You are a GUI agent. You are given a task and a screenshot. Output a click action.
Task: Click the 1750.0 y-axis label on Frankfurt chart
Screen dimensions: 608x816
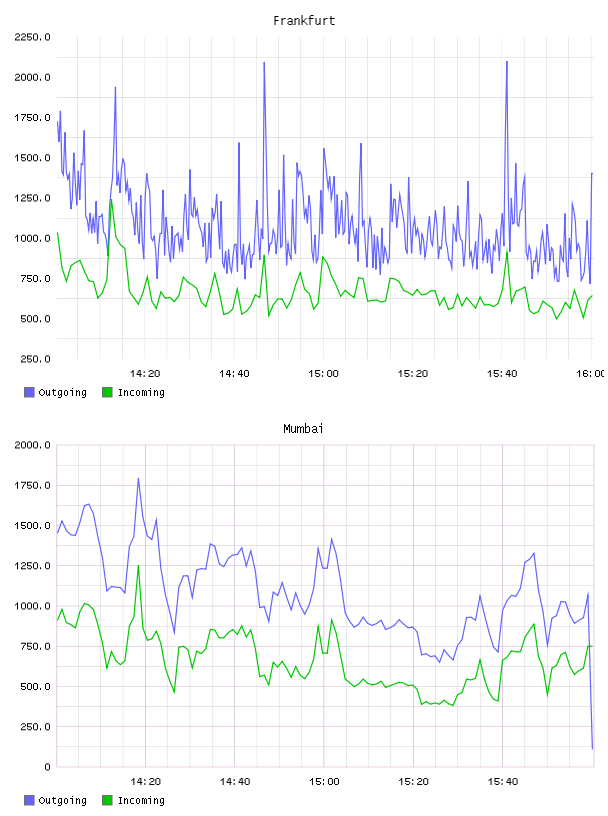(x=33, y=118)
